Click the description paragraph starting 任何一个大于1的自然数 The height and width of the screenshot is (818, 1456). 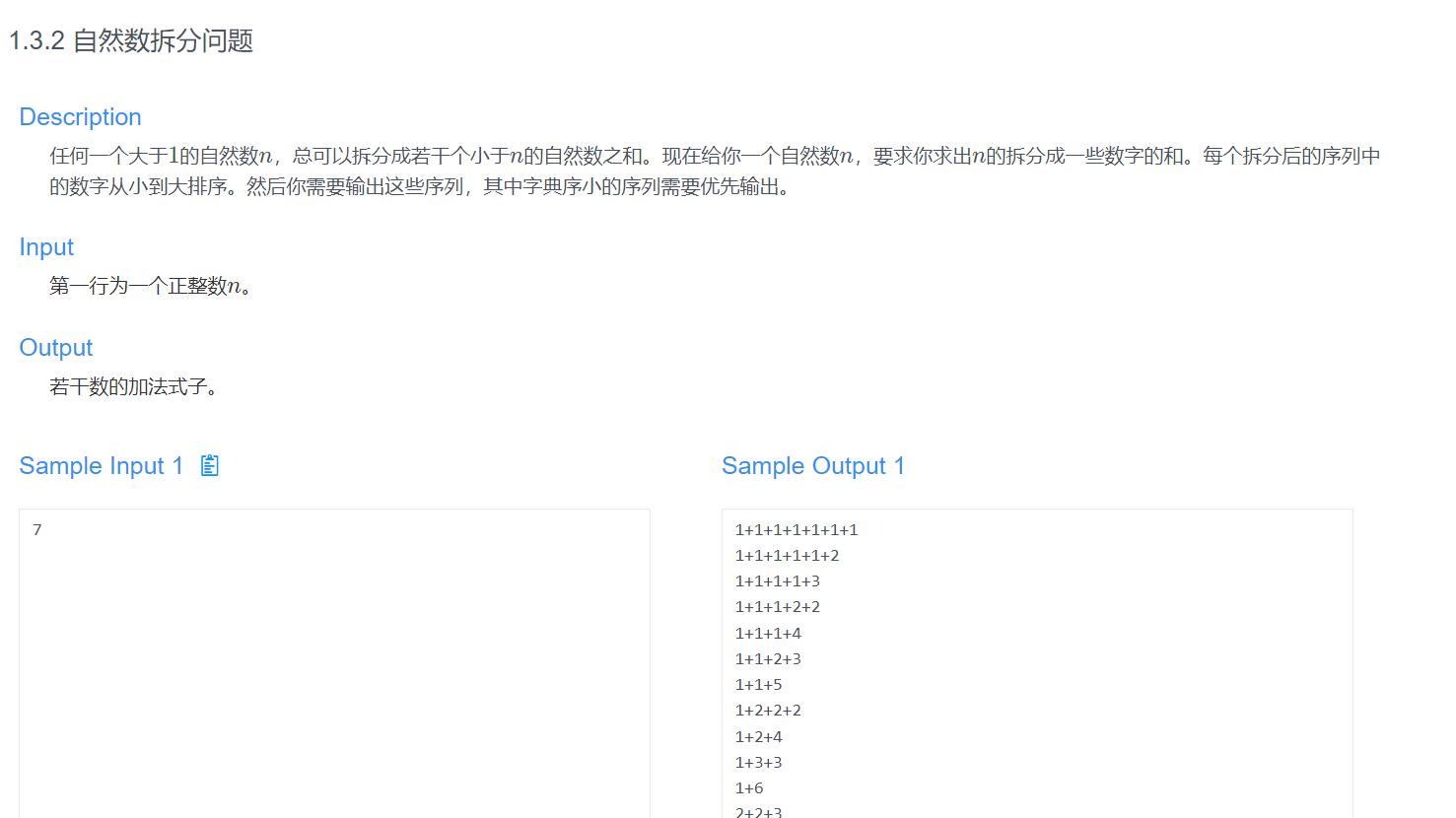pos(715,170)
